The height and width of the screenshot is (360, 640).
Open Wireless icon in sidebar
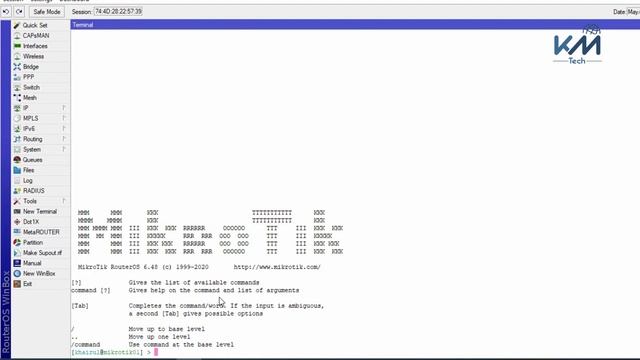pos(17,56)
